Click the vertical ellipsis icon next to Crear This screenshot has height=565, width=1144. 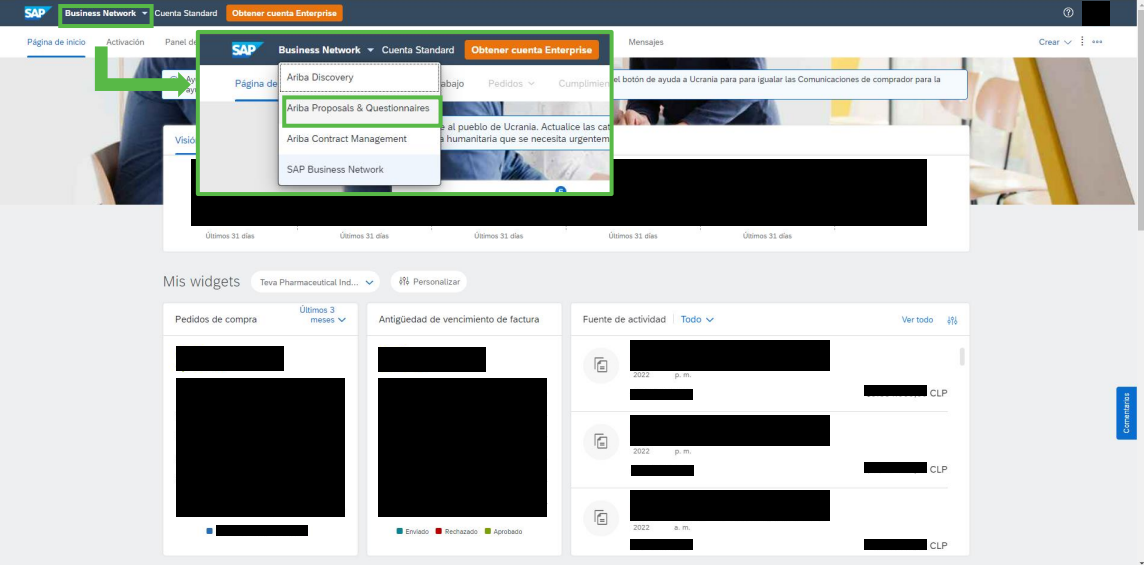[x=1082, y=42]
